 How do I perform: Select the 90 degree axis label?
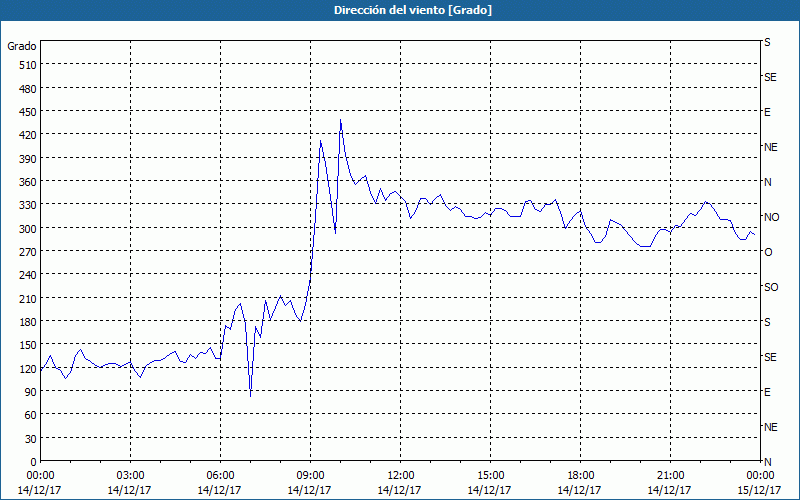pyautogui.click(x=31, y=392)
